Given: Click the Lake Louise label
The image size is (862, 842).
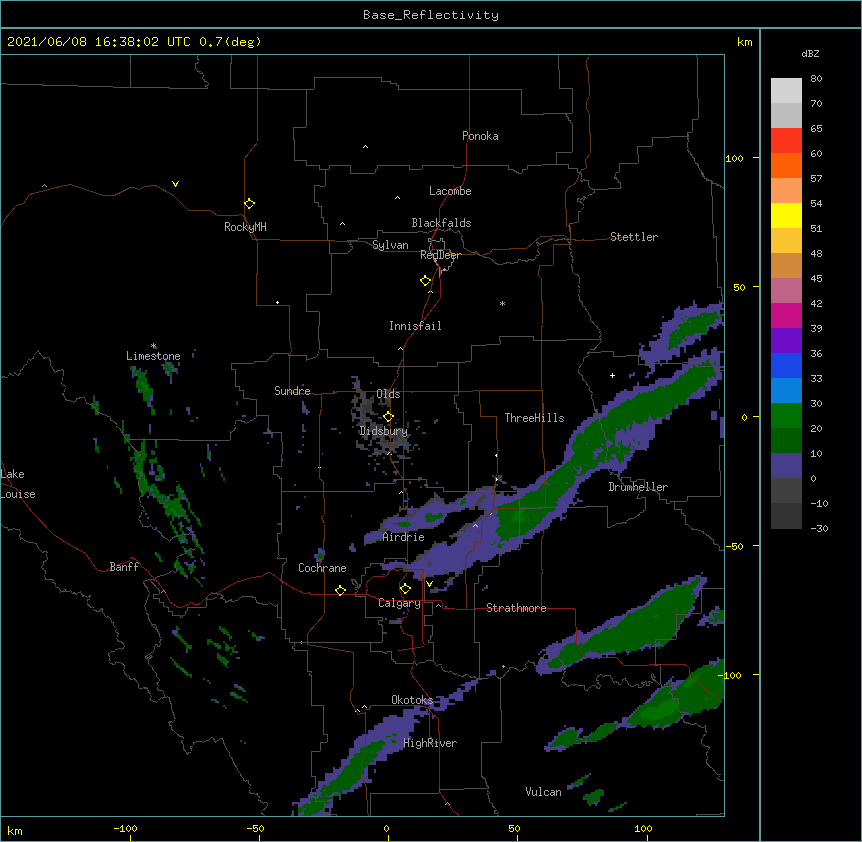Looking at the screenshot, I should [x=18, y=484].
